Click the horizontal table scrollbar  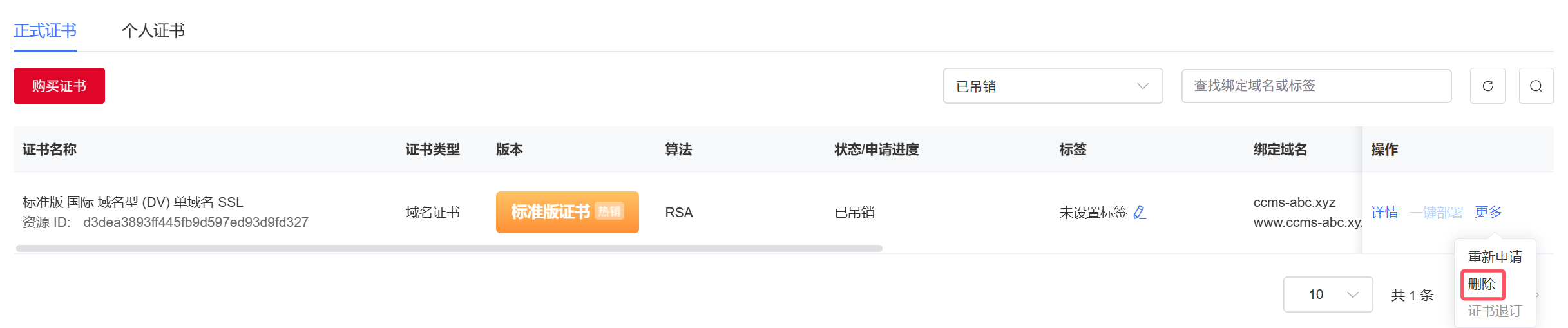449,248
